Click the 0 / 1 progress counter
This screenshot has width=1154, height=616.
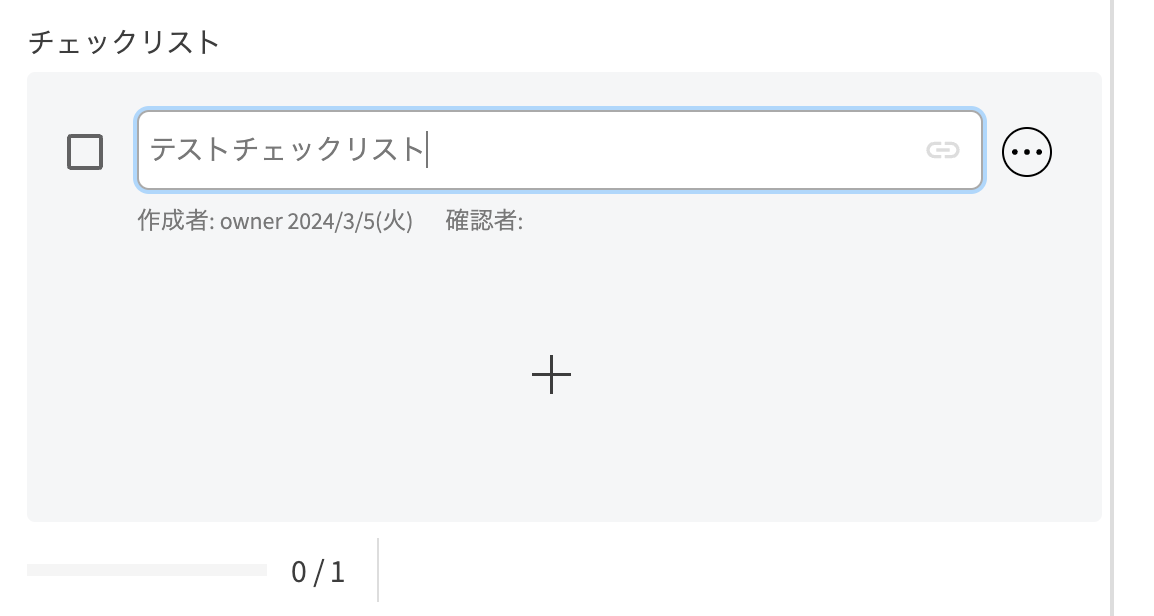[318, 572]
